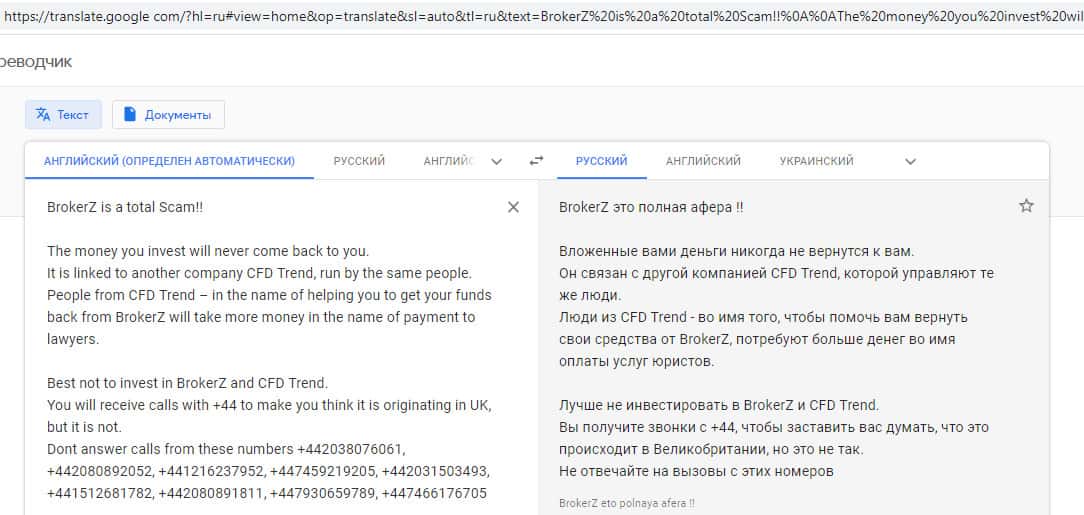Select the truncated Английский source language tab
The width and height of the screenshot is (1084, 515).
(447, 161)
